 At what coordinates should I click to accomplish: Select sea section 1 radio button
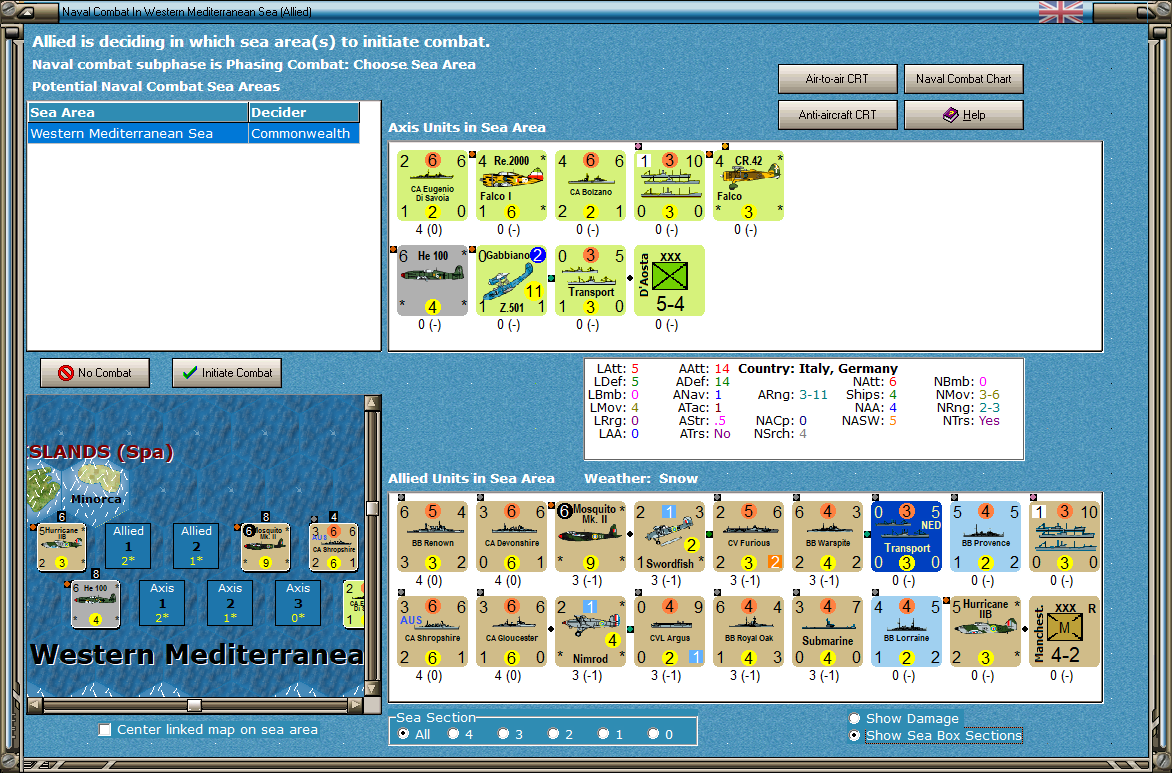pyautogui.click(x=604, y=734)
